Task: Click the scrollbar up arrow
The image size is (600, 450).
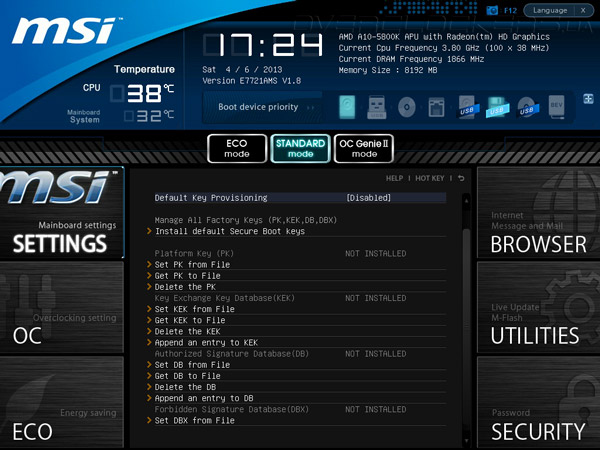Action: 466,200
